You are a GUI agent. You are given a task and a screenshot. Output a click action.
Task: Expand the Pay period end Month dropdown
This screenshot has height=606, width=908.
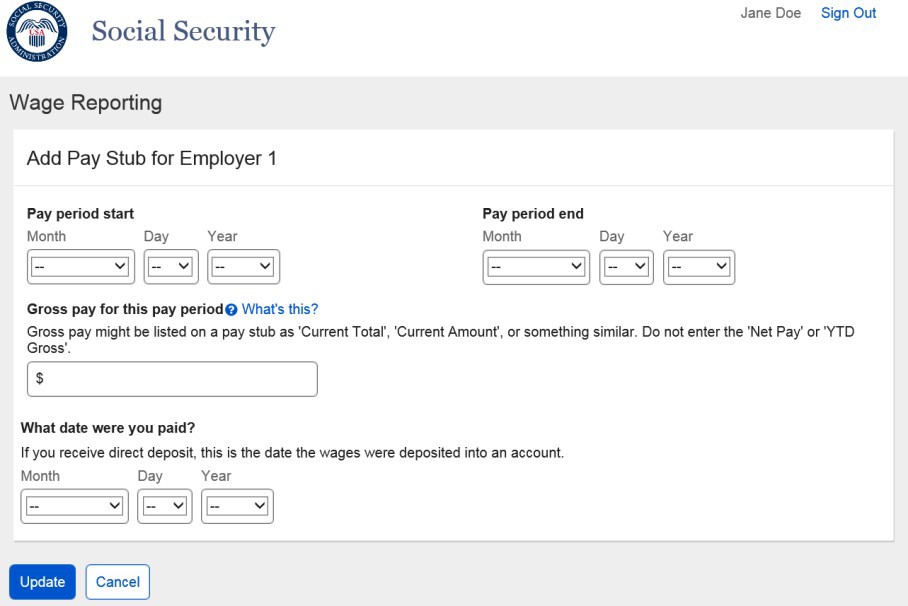coord(536,267)
